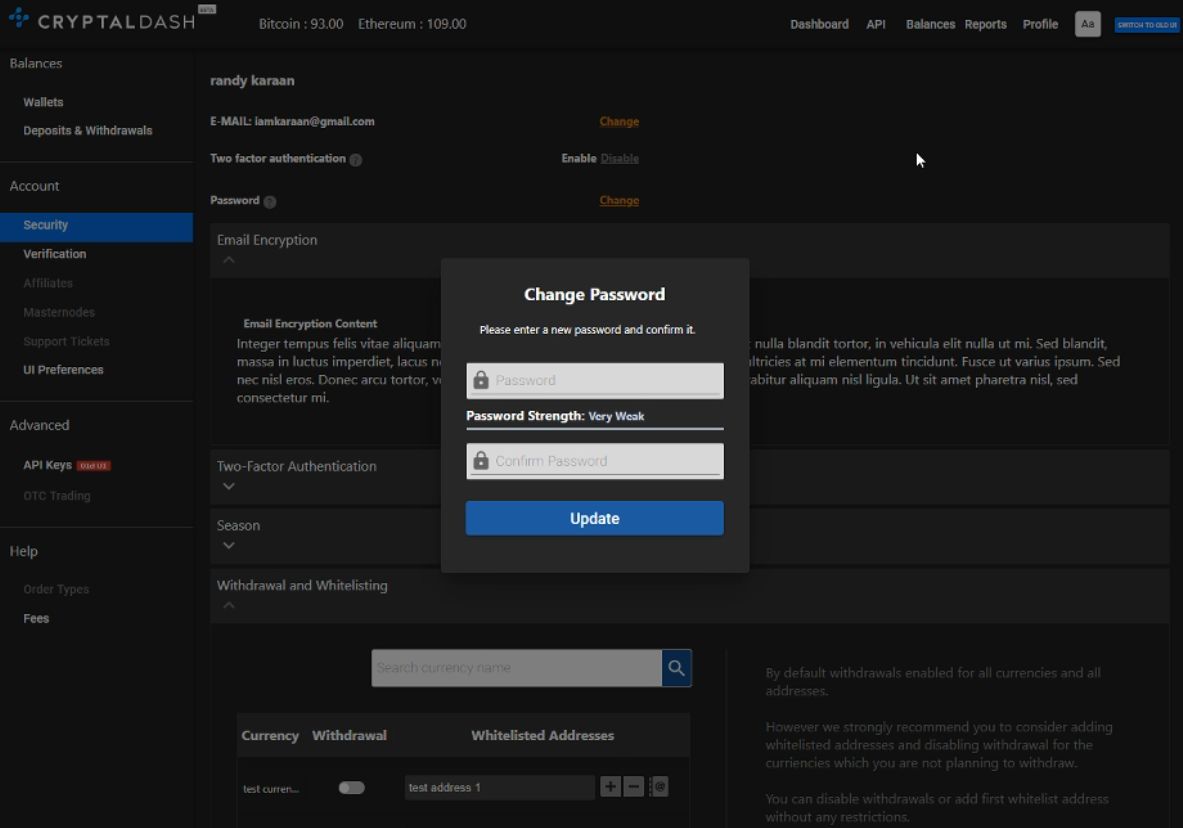Click the currency search magnifier icon

[x=676, y=668]
